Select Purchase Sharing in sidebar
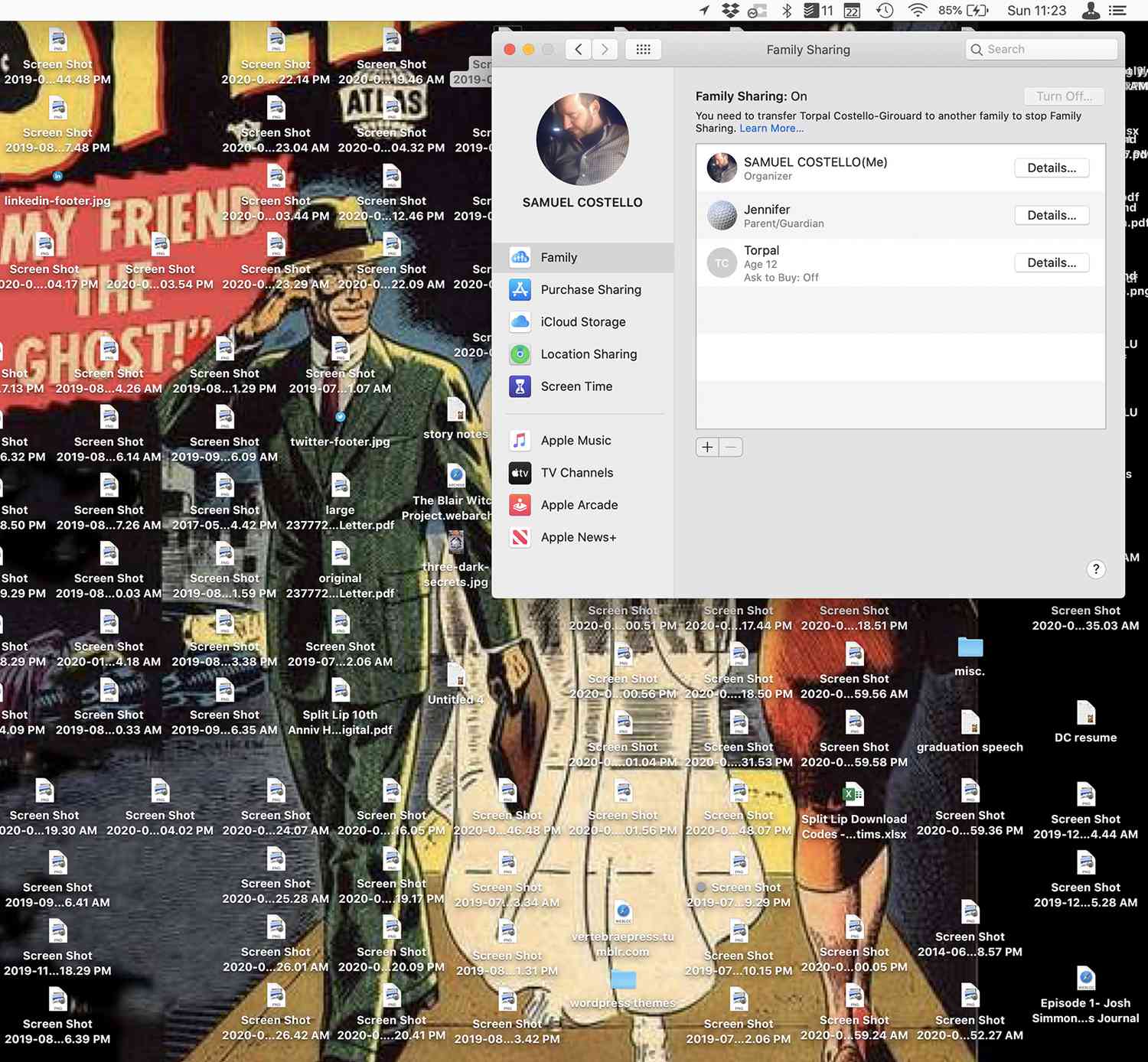Image resolution: width=1148 pixels, height=1062 pixels. coord(589,290)
